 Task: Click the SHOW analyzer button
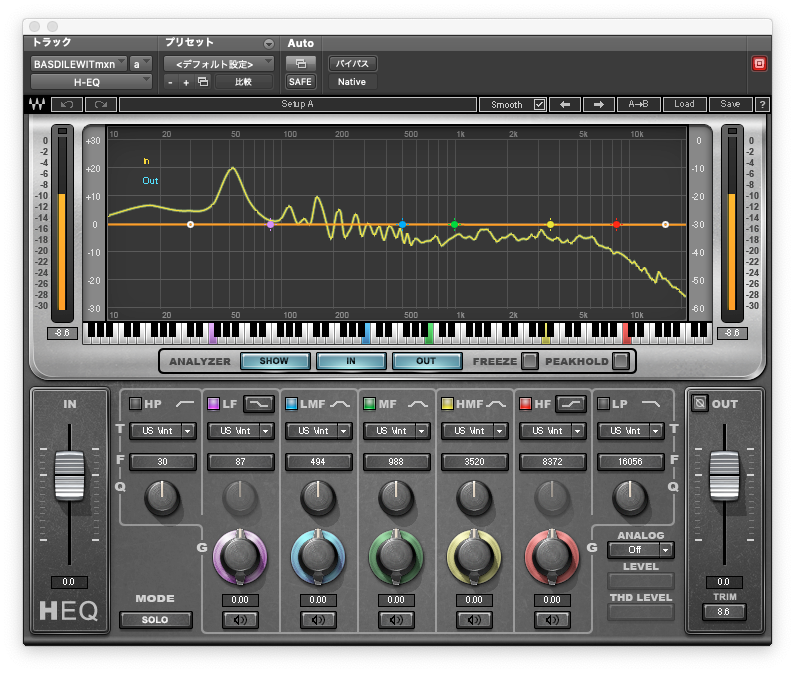pos(275,361)
